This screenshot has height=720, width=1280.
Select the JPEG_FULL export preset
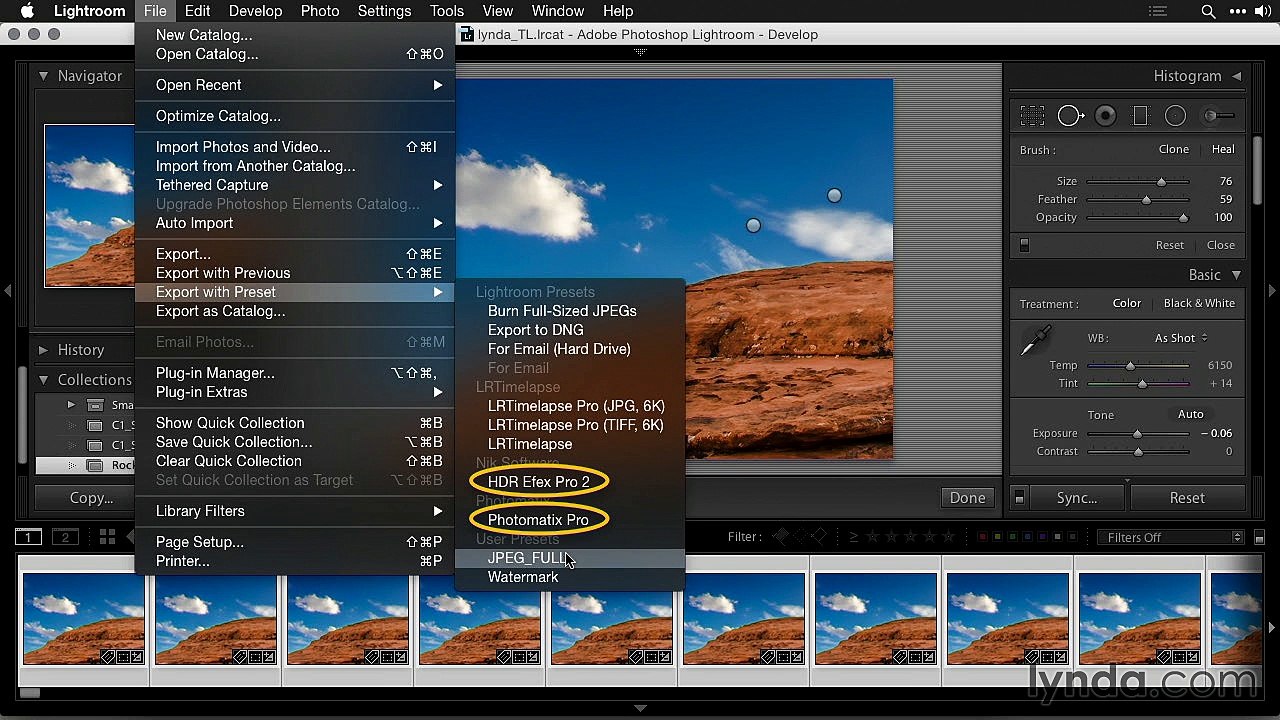tap(570, 558)
